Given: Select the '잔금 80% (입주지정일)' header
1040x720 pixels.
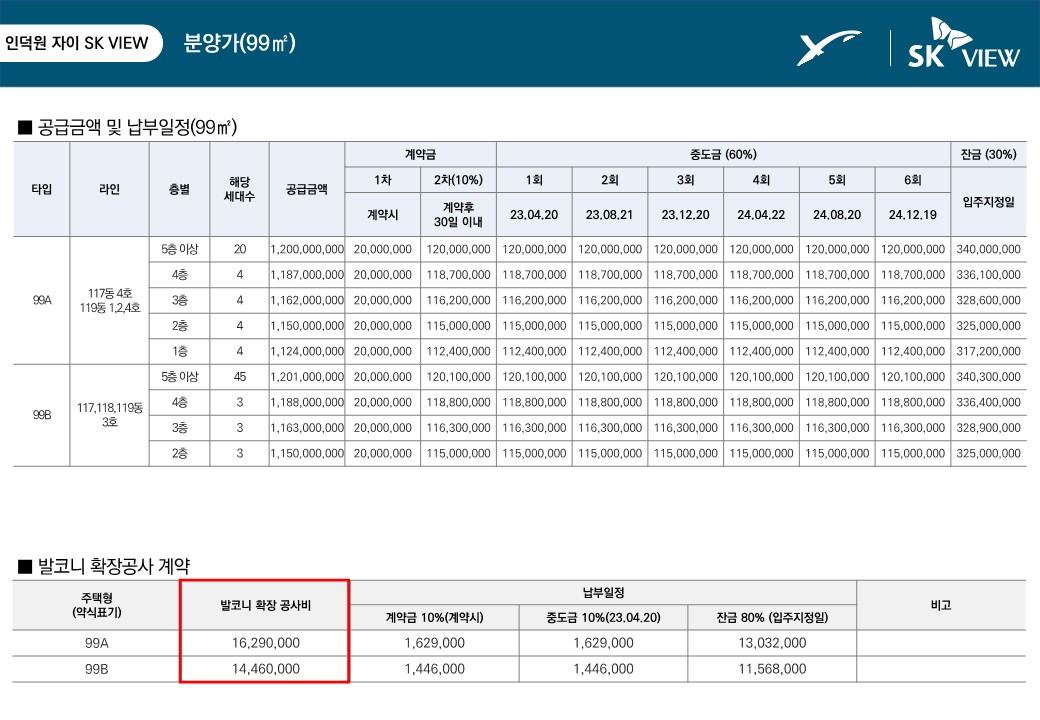Looking at the screenshot, I should 772,617.
